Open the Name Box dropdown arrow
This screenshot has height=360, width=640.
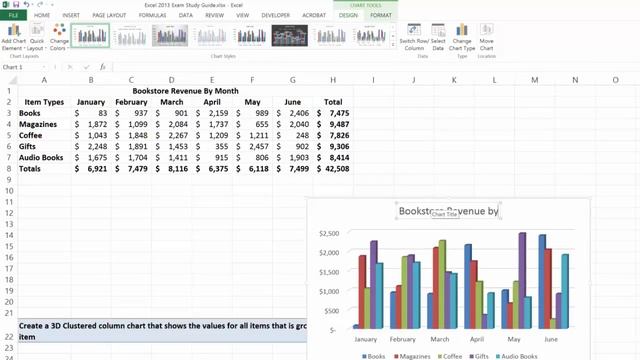click(x=43, y=67)
